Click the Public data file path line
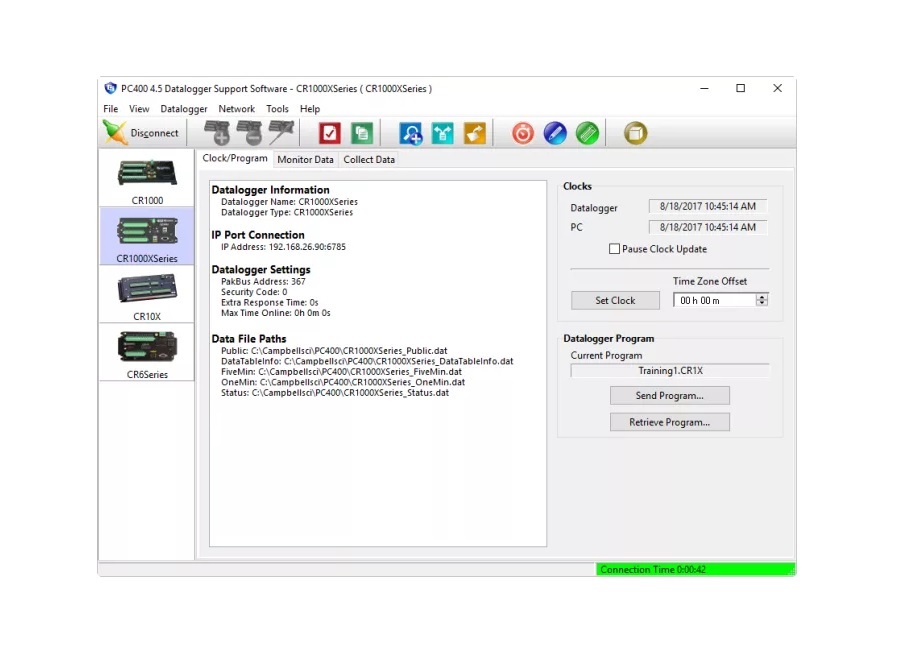 click(x=334, y=351)
